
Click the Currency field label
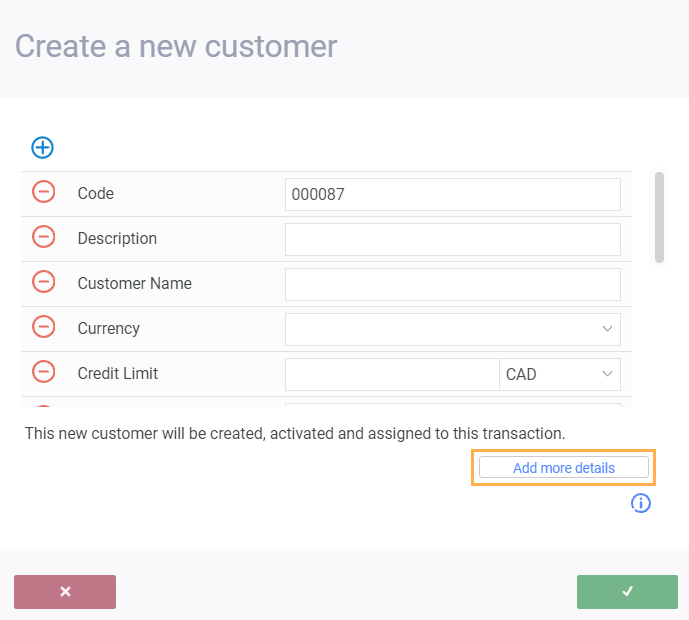click(109, 328)
